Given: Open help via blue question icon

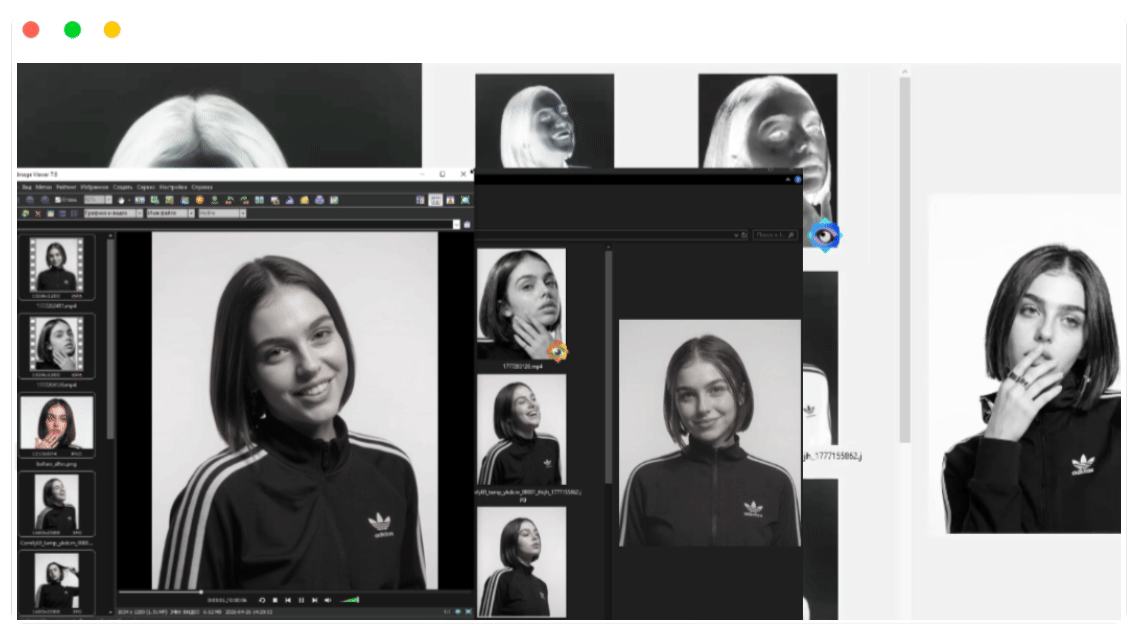Looking at the screenshot, I should pyautogui.click(x=797, y=179).
